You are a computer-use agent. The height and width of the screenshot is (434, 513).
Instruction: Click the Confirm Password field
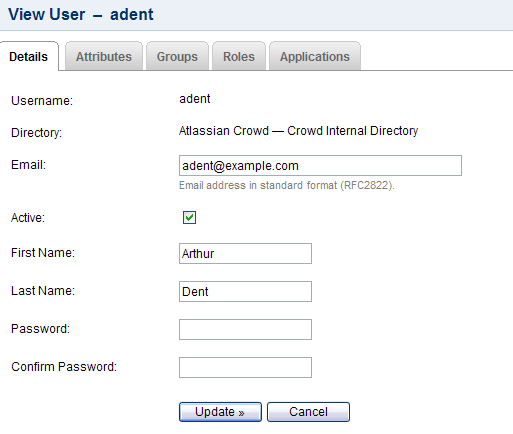[245, 367]
